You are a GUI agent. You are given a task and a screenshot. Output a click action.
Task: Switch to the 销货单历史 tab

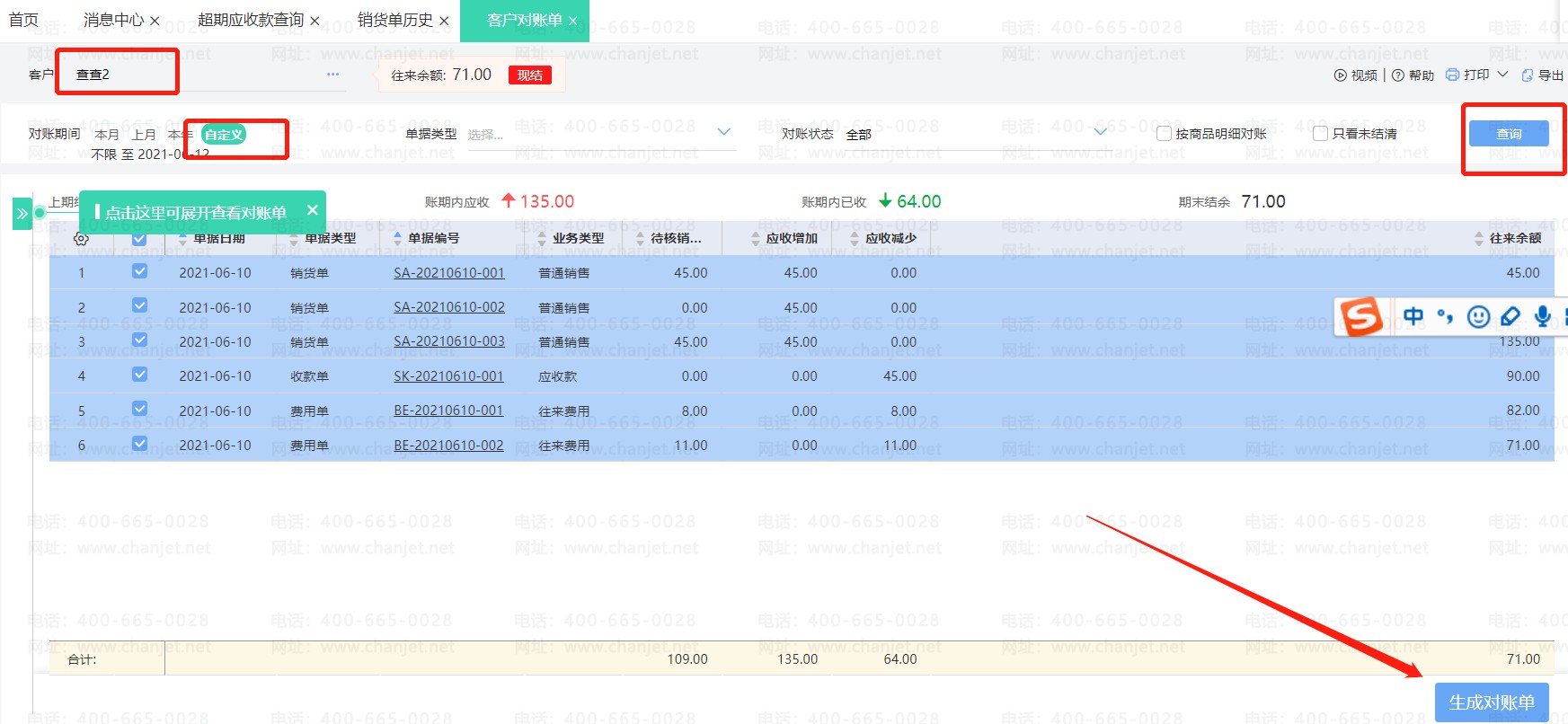pos(395,20)
